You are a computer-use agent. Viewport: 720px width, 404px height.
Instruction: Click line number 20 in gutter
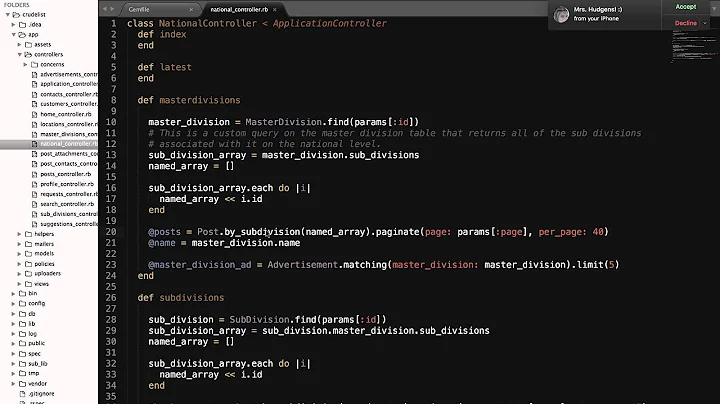[111, 232]
